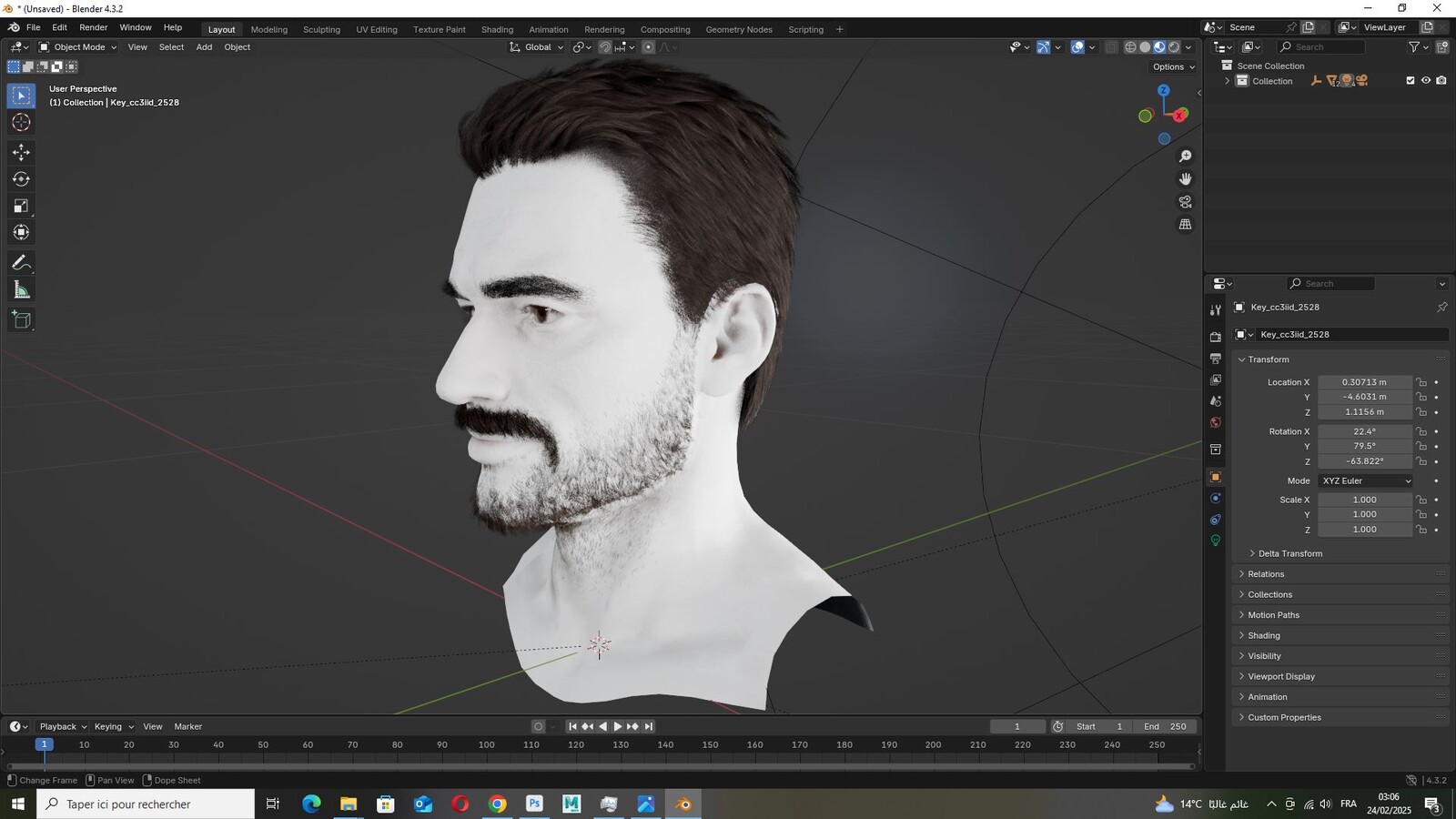This screenshot has height=819, width=1456.
Task: Open the viewport Add menu
Action: tap(204, 47)
